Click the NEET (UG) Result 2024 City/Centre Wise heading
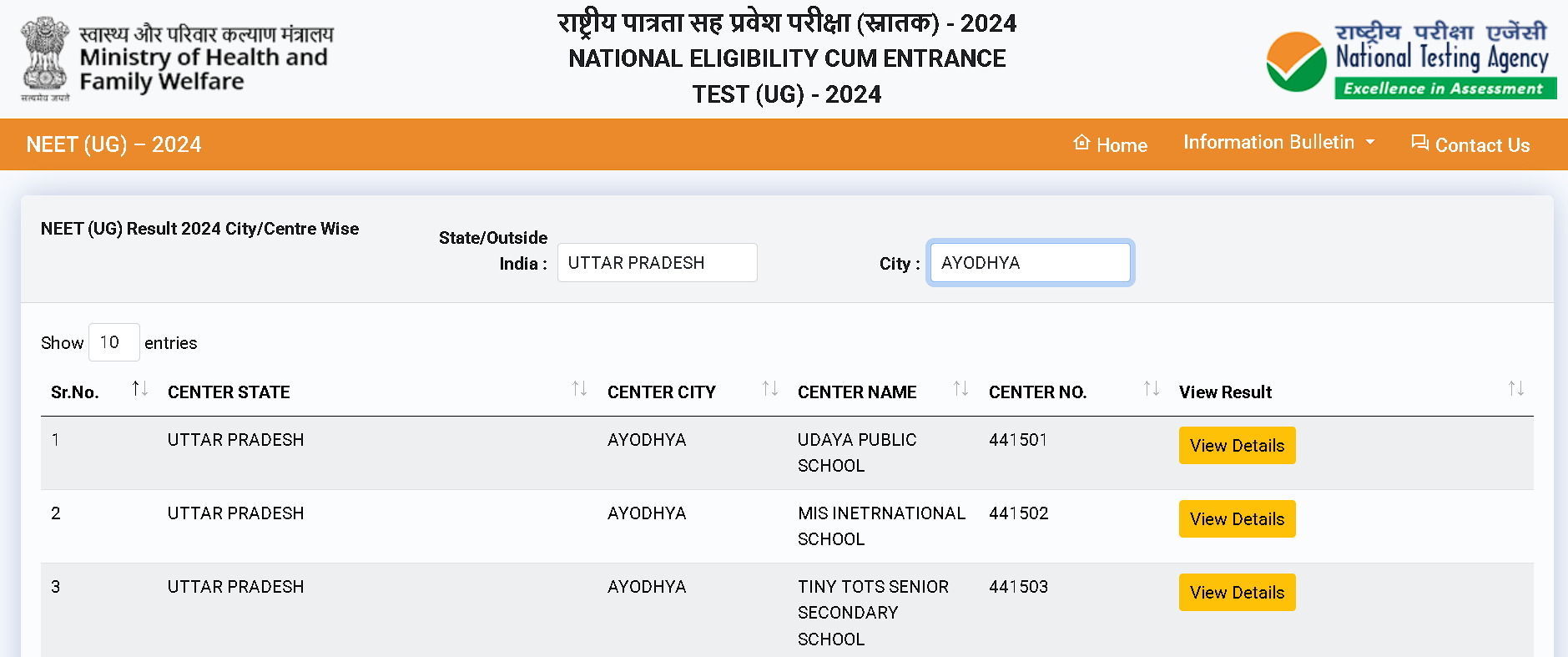 pos(199,229)
